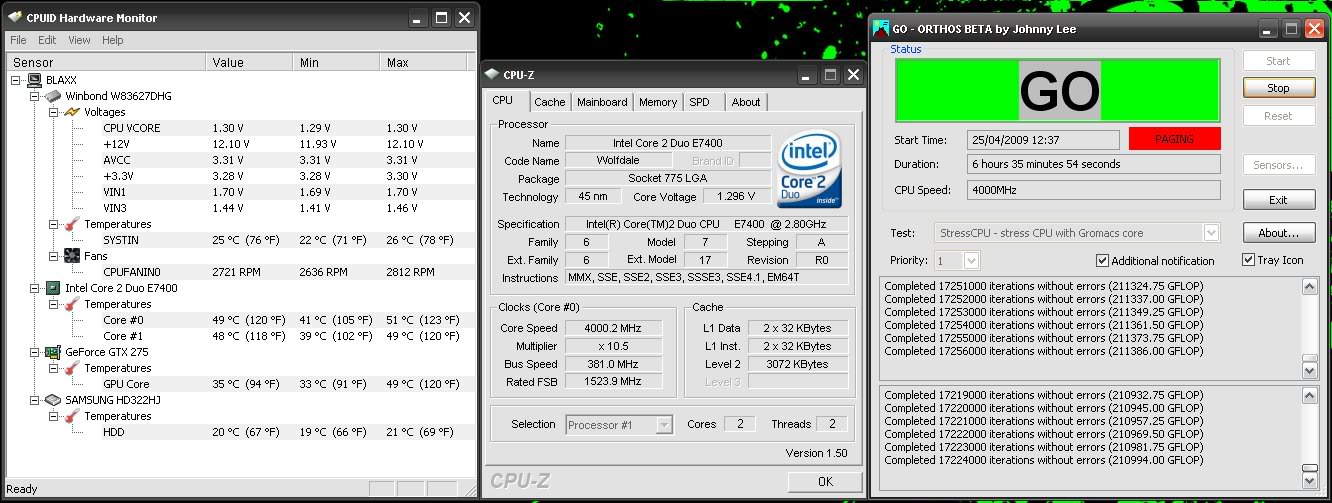Click the Core Speed value 4000.2 MHz
The width and height of the screenshot is (1332, 503).
click(x=614, y=328)
